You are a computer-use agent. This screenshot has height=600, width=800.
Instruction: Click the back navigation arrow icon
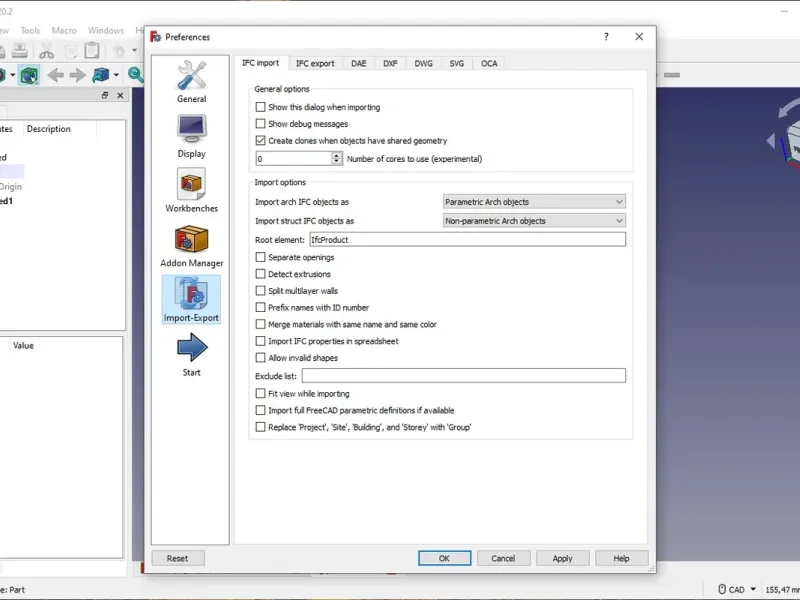point(55,76)
